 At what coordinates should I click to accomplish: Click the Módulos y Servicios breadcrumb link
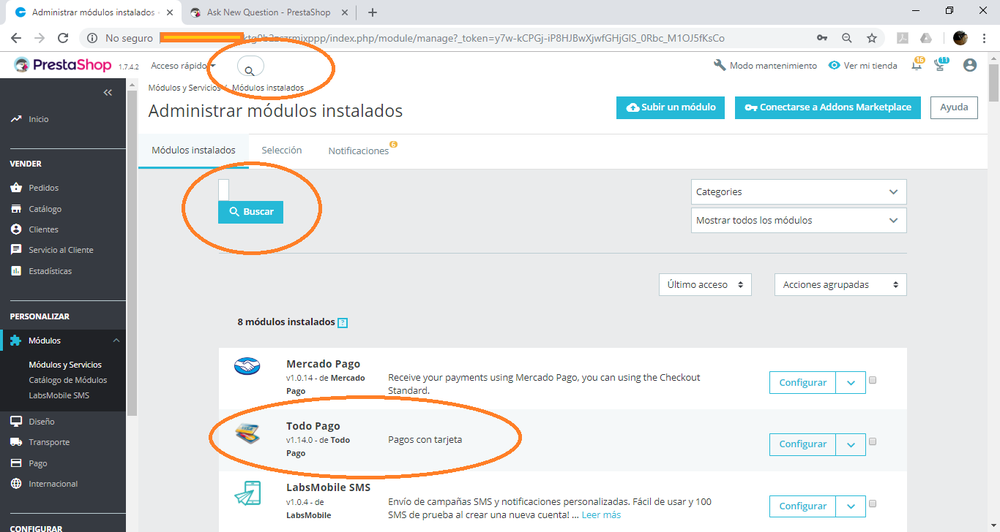point(184,88)
